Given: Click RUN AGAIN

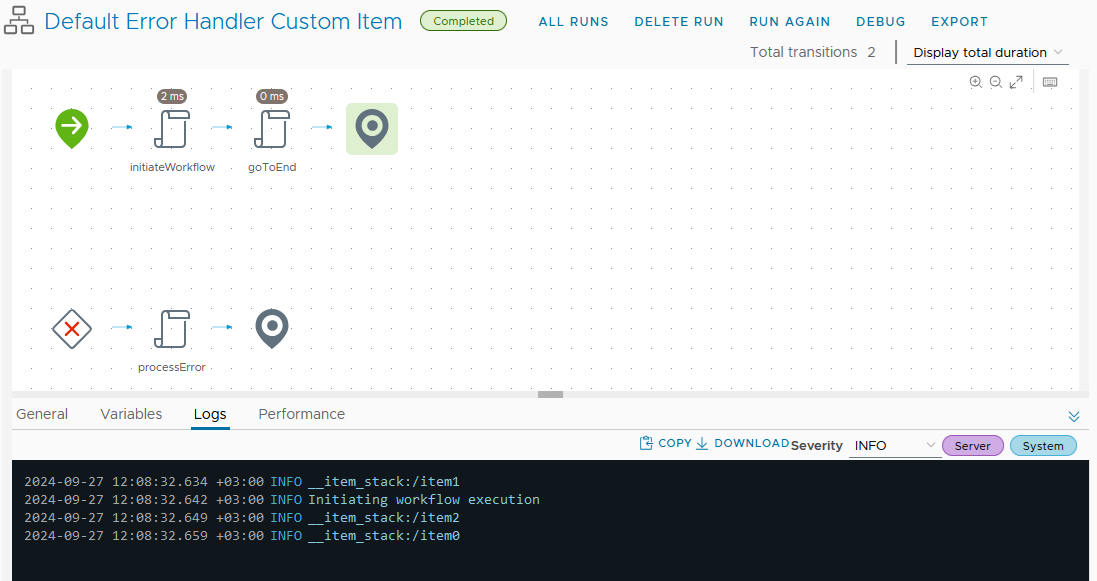Looking at the screenshot, I should point(790,22).
